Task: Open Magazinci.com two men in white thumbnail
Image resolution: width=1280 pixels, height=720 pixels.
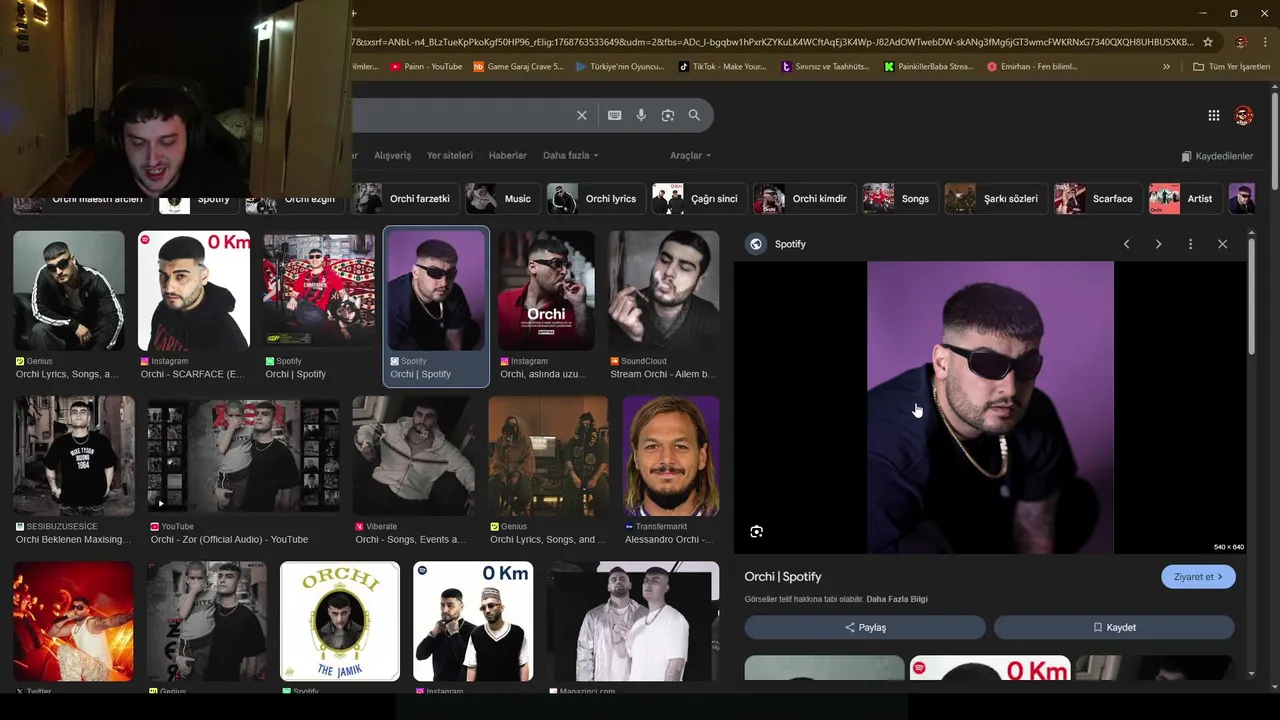Action: click(633, 621)
